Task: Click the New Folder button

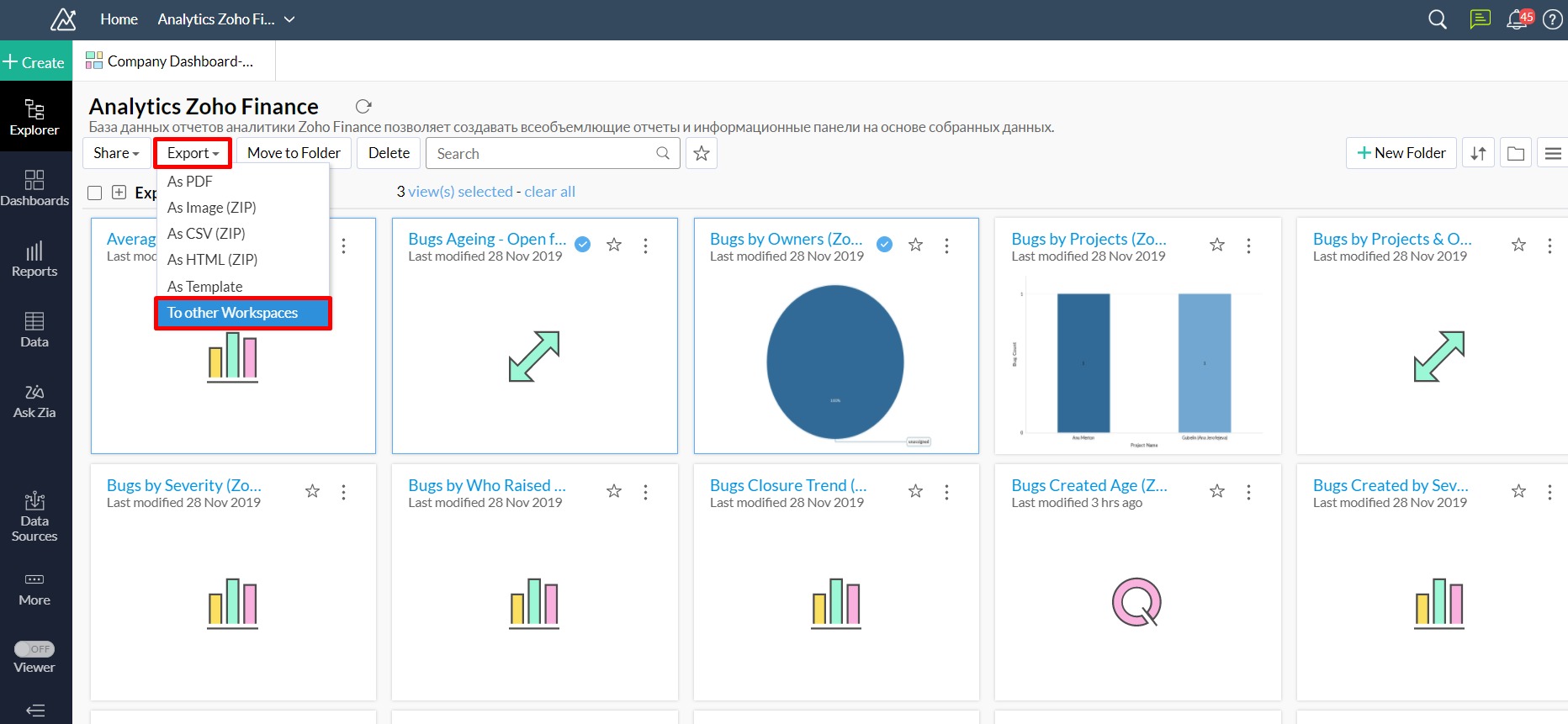Action: click(1401, 153)
